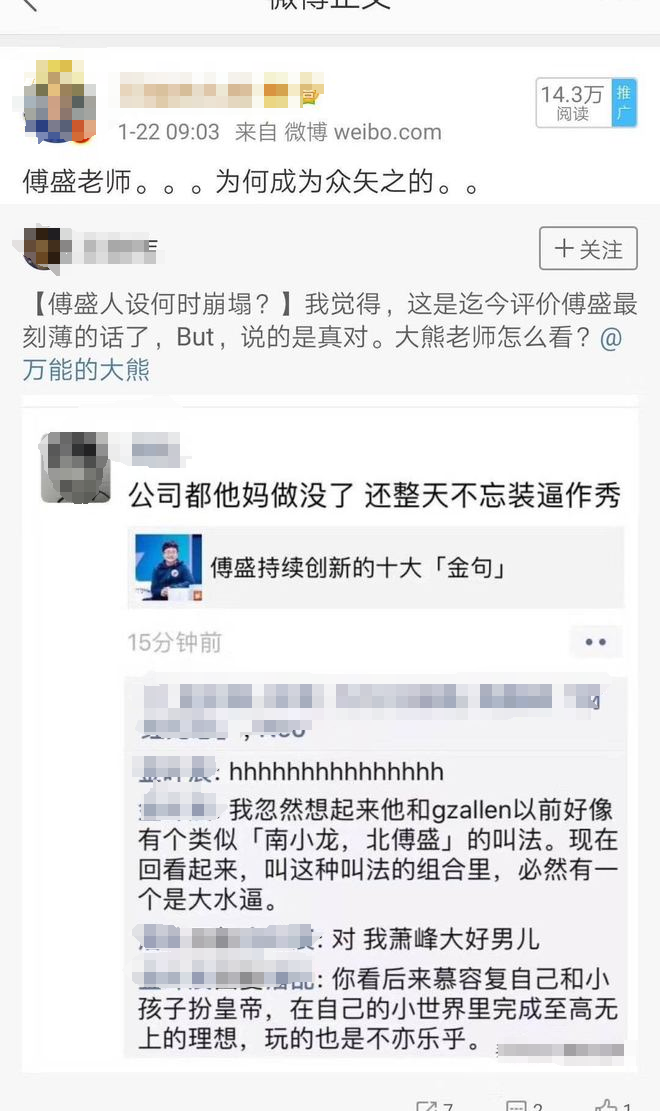Like the post with the thumbs-up icon
Viewport: 660px width, 1111px height.
click(x=613, y=1105)
